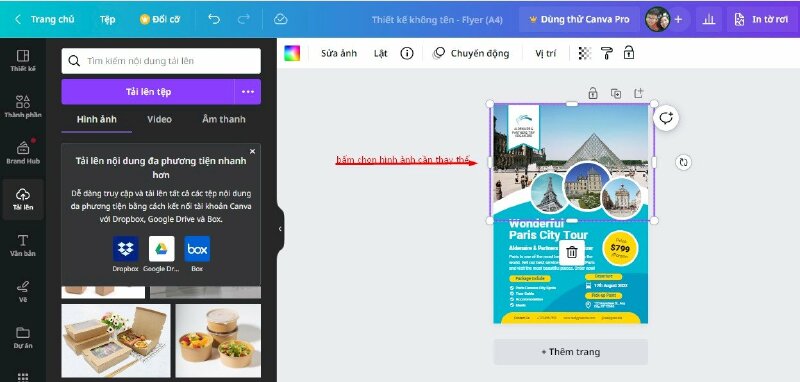
Task: Open the account avatar
Action: pos(658,19)
